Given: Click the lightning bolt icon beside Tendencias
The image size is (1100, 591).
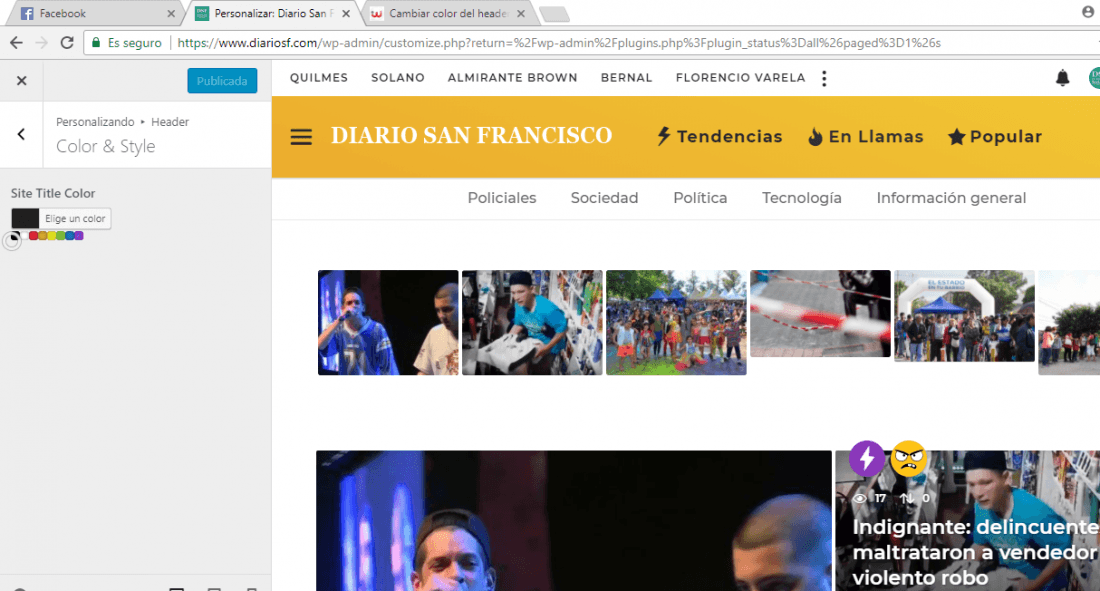Looking at the screenshot, I should point(664,136).
